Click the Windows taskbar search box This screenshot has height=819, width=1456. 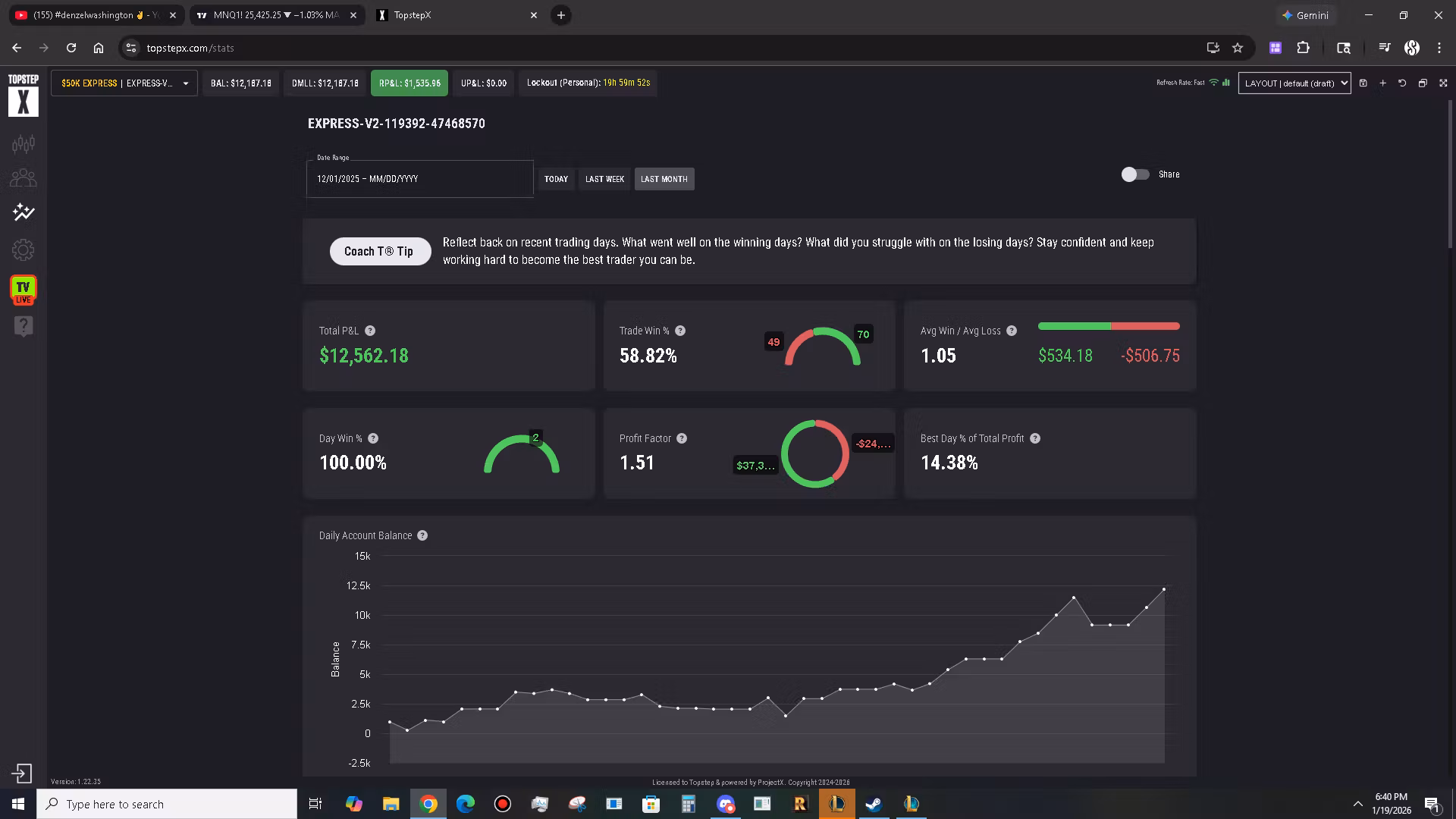coord(167,804)
